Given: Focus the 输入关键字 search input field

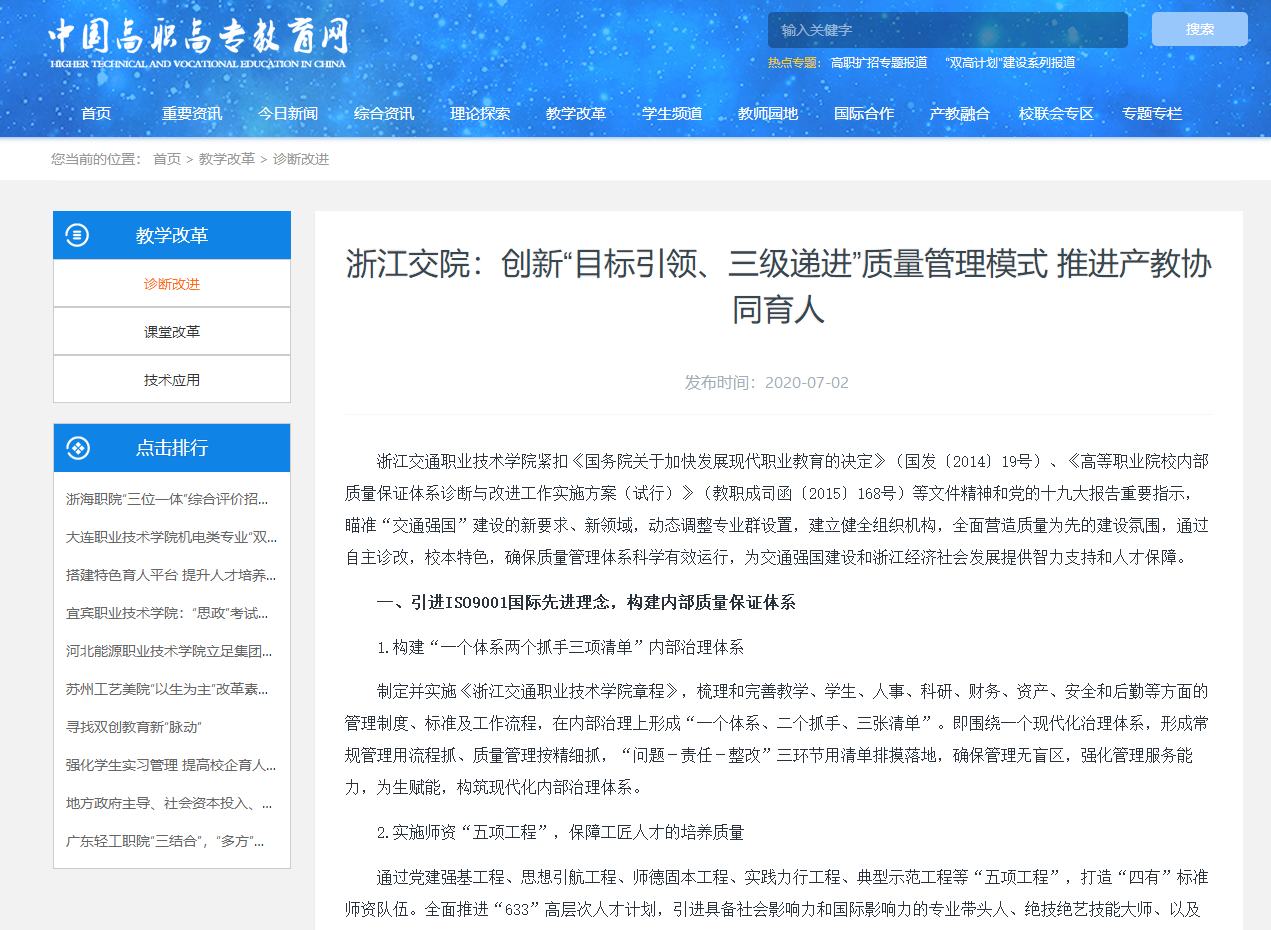Looking at the screenshot, I should point(946,30).
